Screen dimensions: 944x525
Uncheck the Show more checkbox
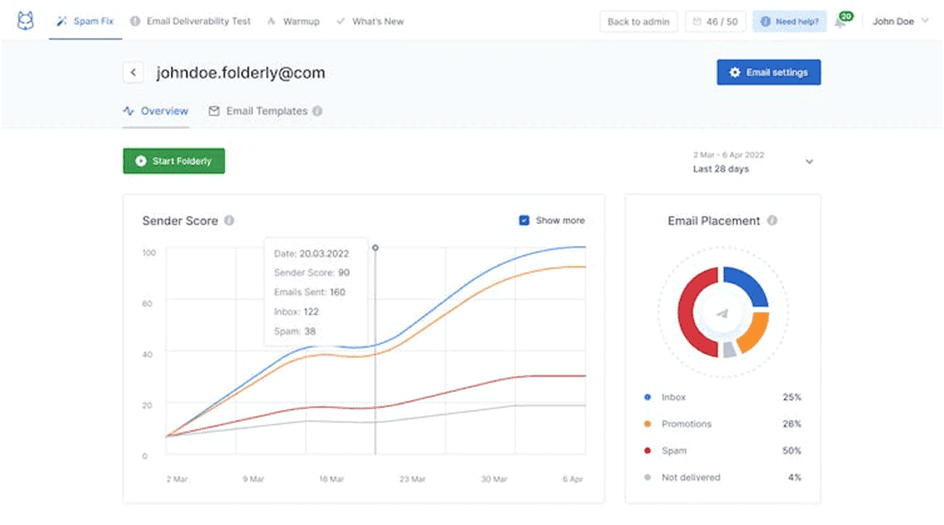[x=524, y=220]
